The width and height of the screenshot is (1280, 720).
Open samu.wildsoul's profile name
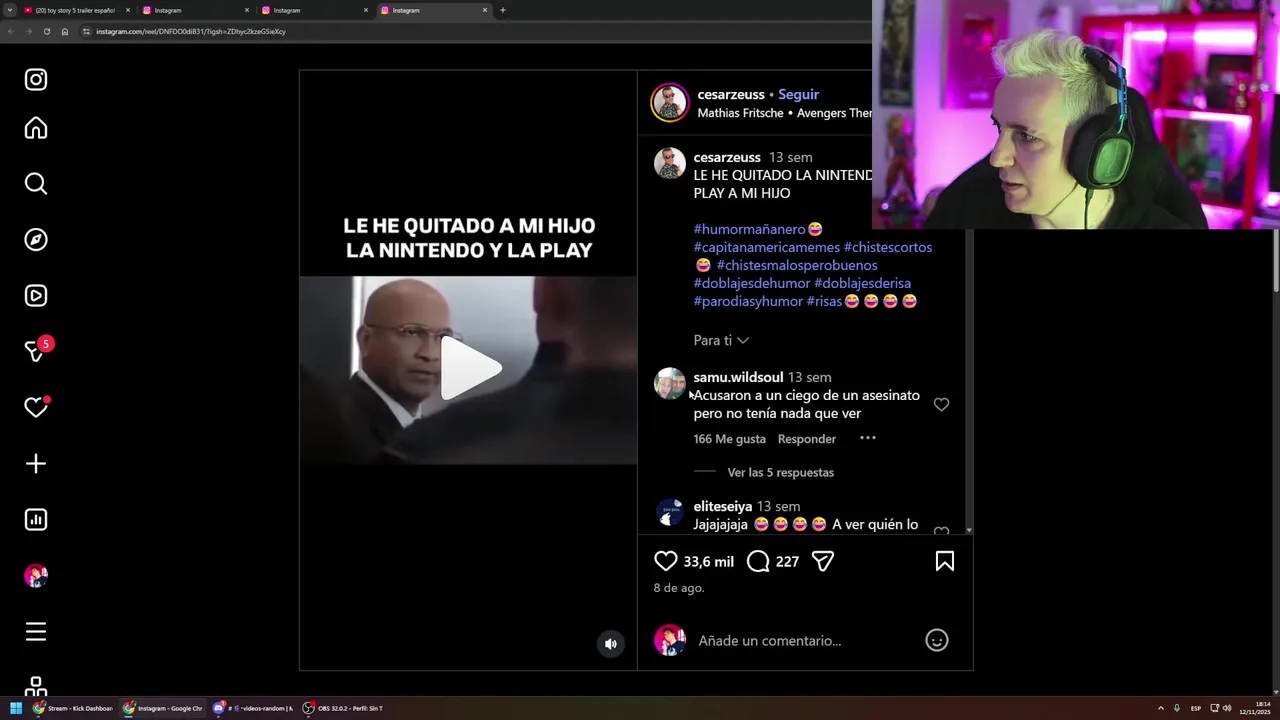[738, 377]
